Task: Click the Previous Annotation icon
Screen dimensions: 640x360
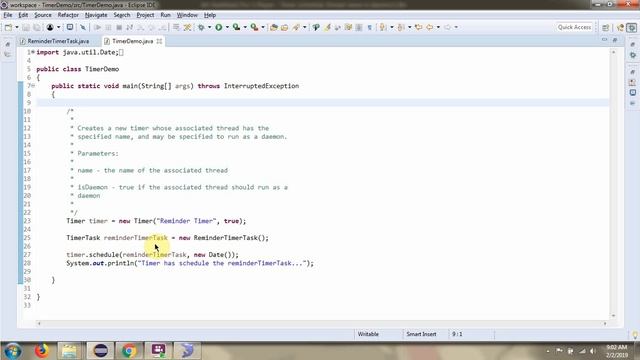Action: [x=401, y=27]
